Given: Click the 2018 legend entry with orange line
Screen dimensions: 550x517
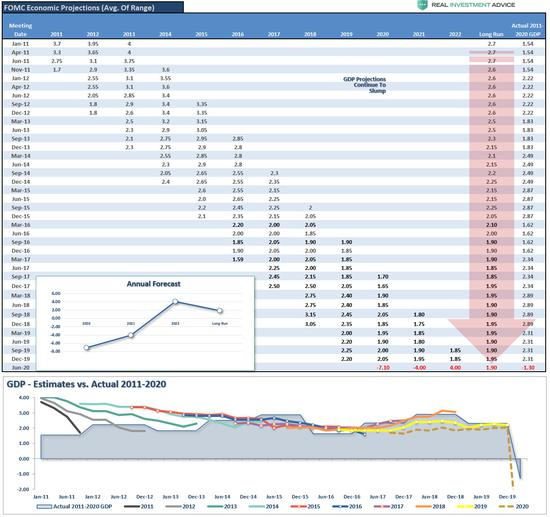Looking at the screenshot, I should 430,506.
